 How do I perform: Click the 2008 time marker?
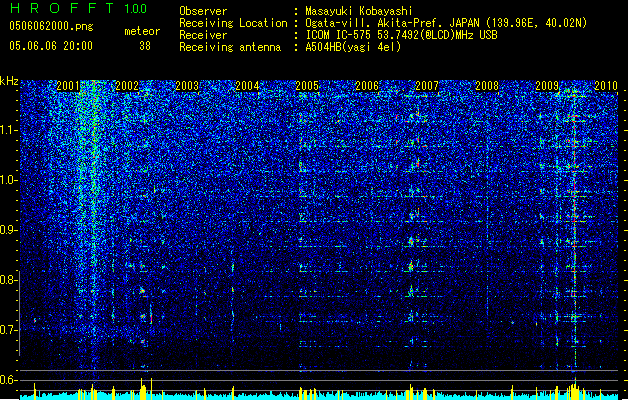(487, 85)
